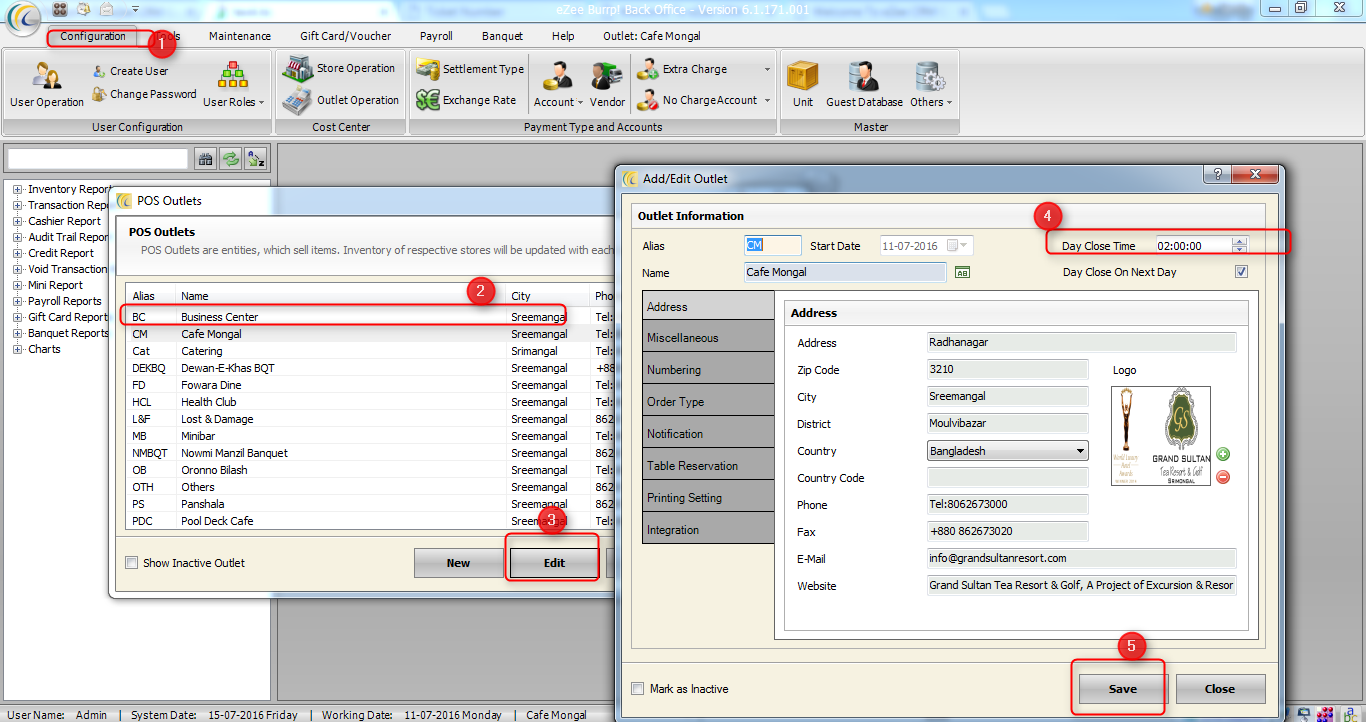The height and width of the screenshot is (722, 1366).
Task: Open the Payroll menu
Action: pyautogui.click(x=436, y=36)
